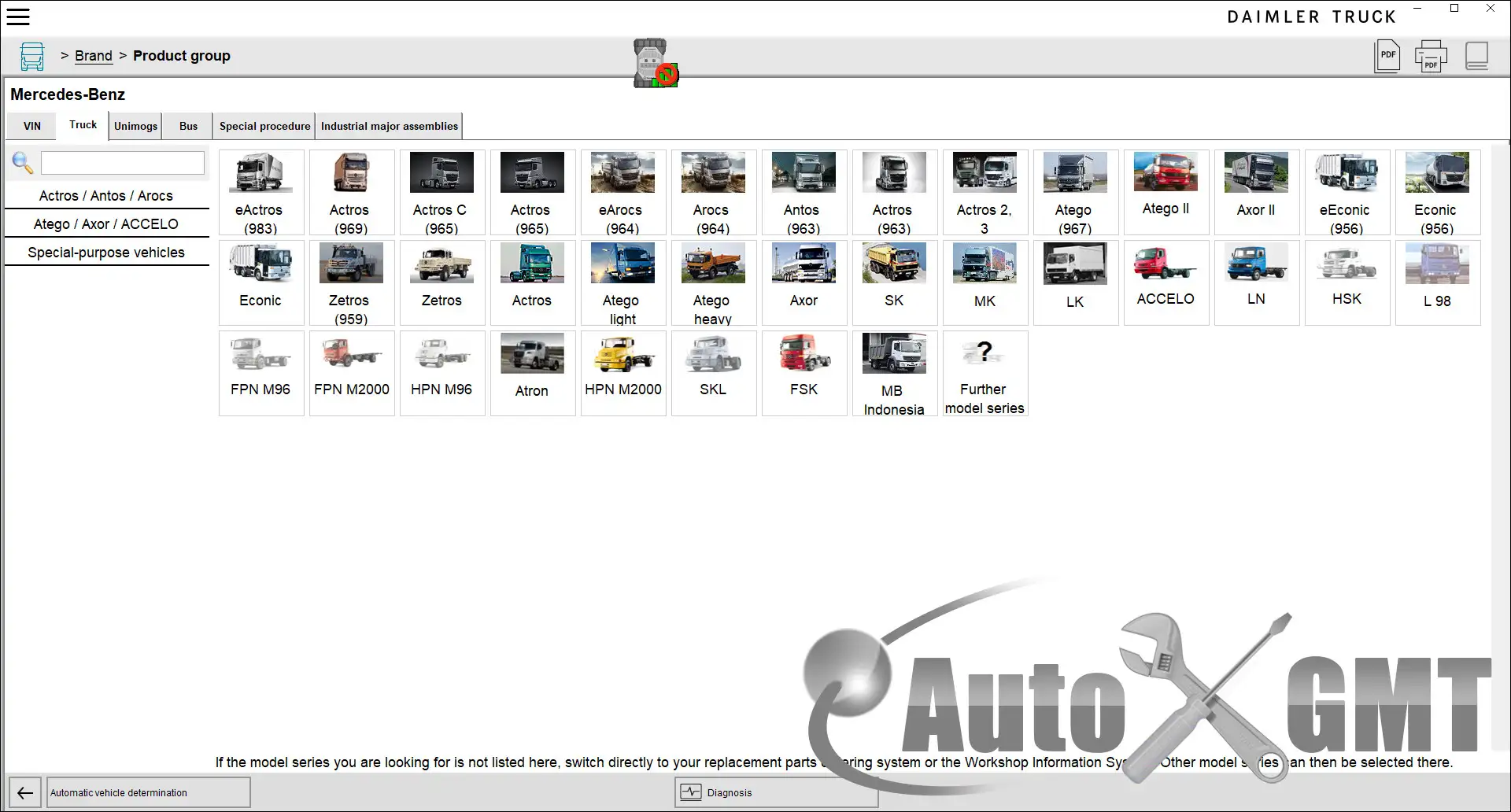Open the manual book icon
This screenshot has width=1511, height=812.
[1477, 56]
